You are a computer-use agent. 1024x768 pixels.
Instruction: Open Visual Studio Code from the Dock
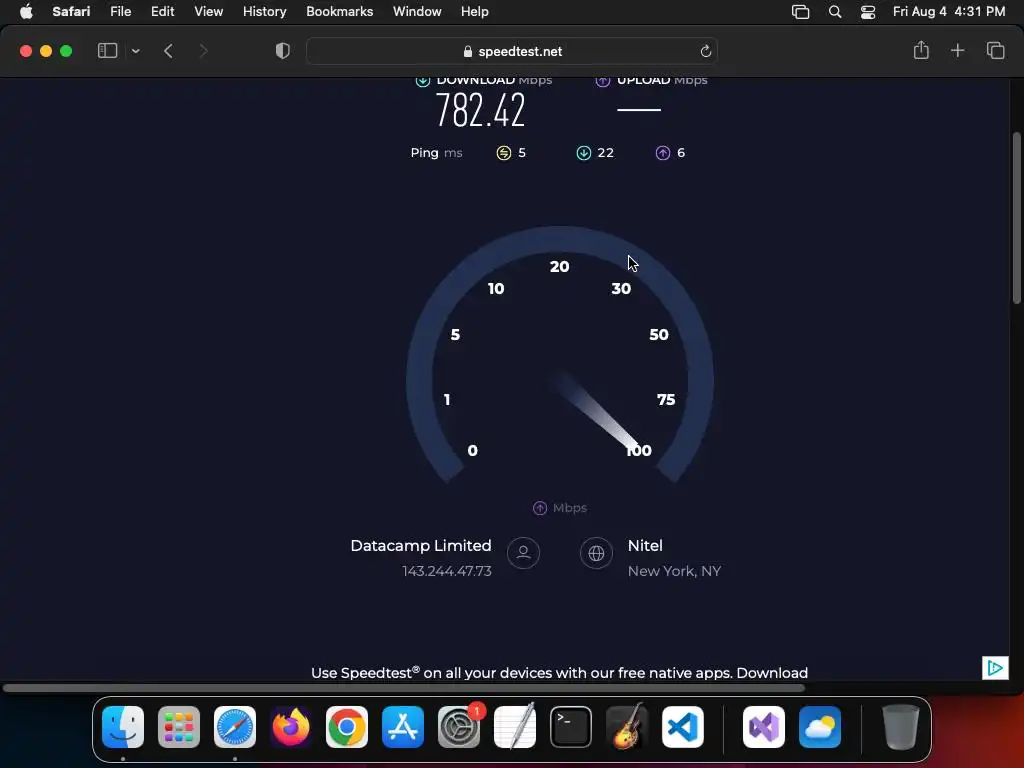[683, 727]
